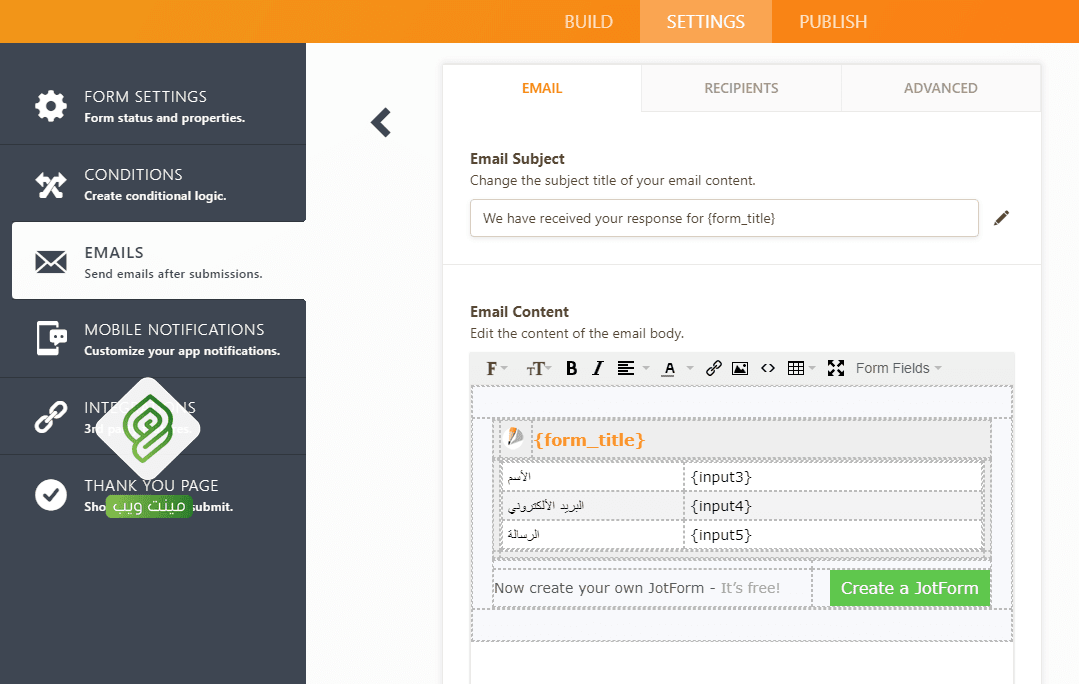This screenshot has width=1079, height=684.
Task: Click the البريد الألكتروني label cell
Action: point(592,506)
